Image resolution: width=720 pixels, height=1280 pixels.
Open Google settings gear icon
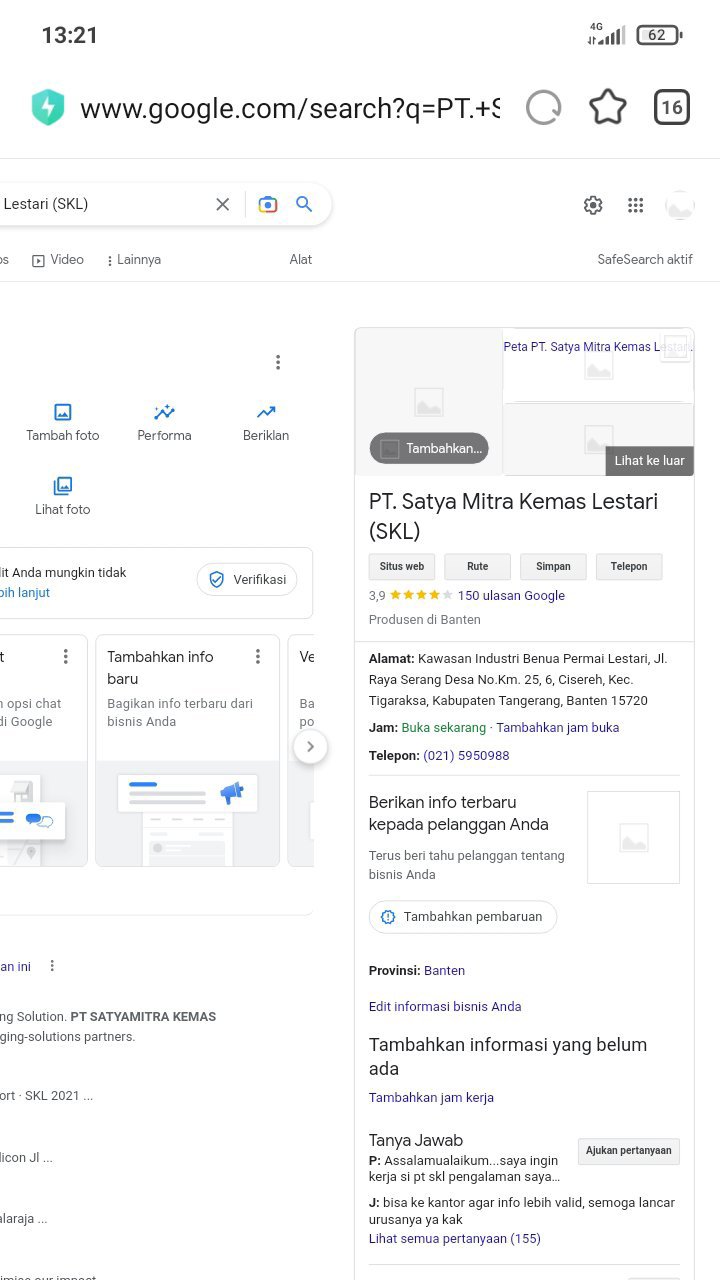click(x=593, y=205)
